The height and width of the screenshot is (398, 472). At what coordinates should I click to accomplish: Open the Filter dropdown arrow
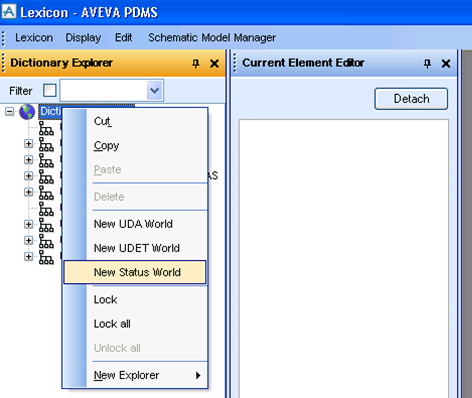[x=154, y=90]
